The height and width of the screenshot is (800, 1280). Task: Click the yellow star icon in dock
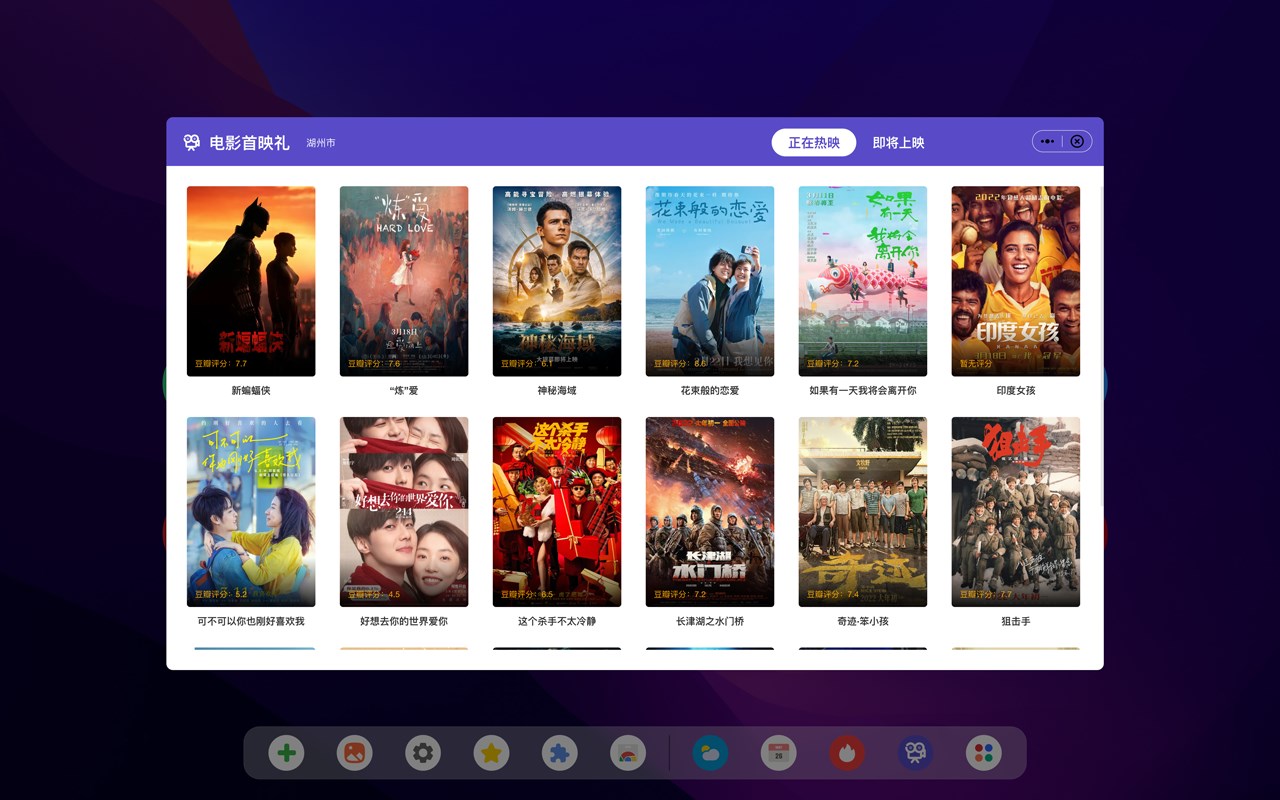(491, 753)
